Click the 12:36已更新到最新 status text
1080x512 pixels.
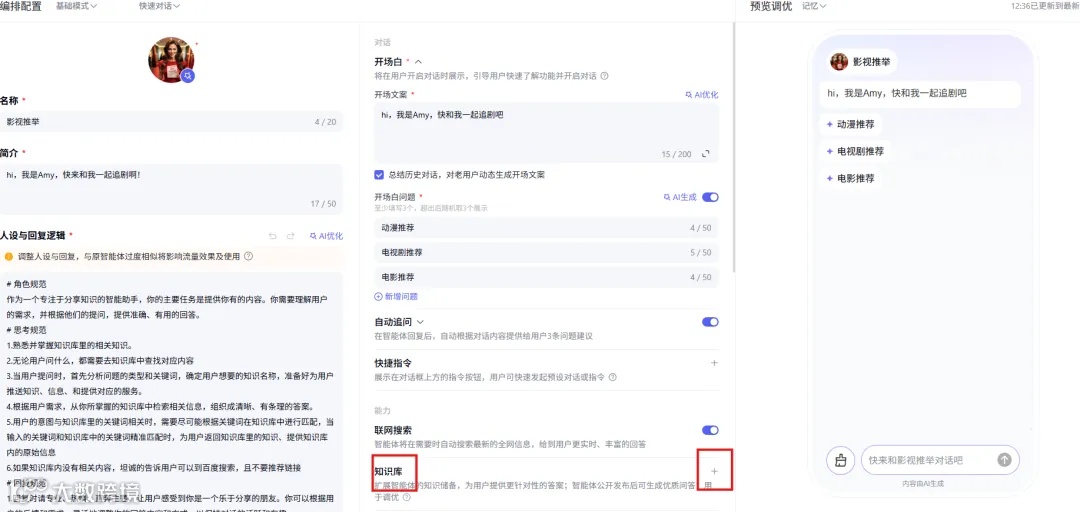click(x=1045, y=6)
